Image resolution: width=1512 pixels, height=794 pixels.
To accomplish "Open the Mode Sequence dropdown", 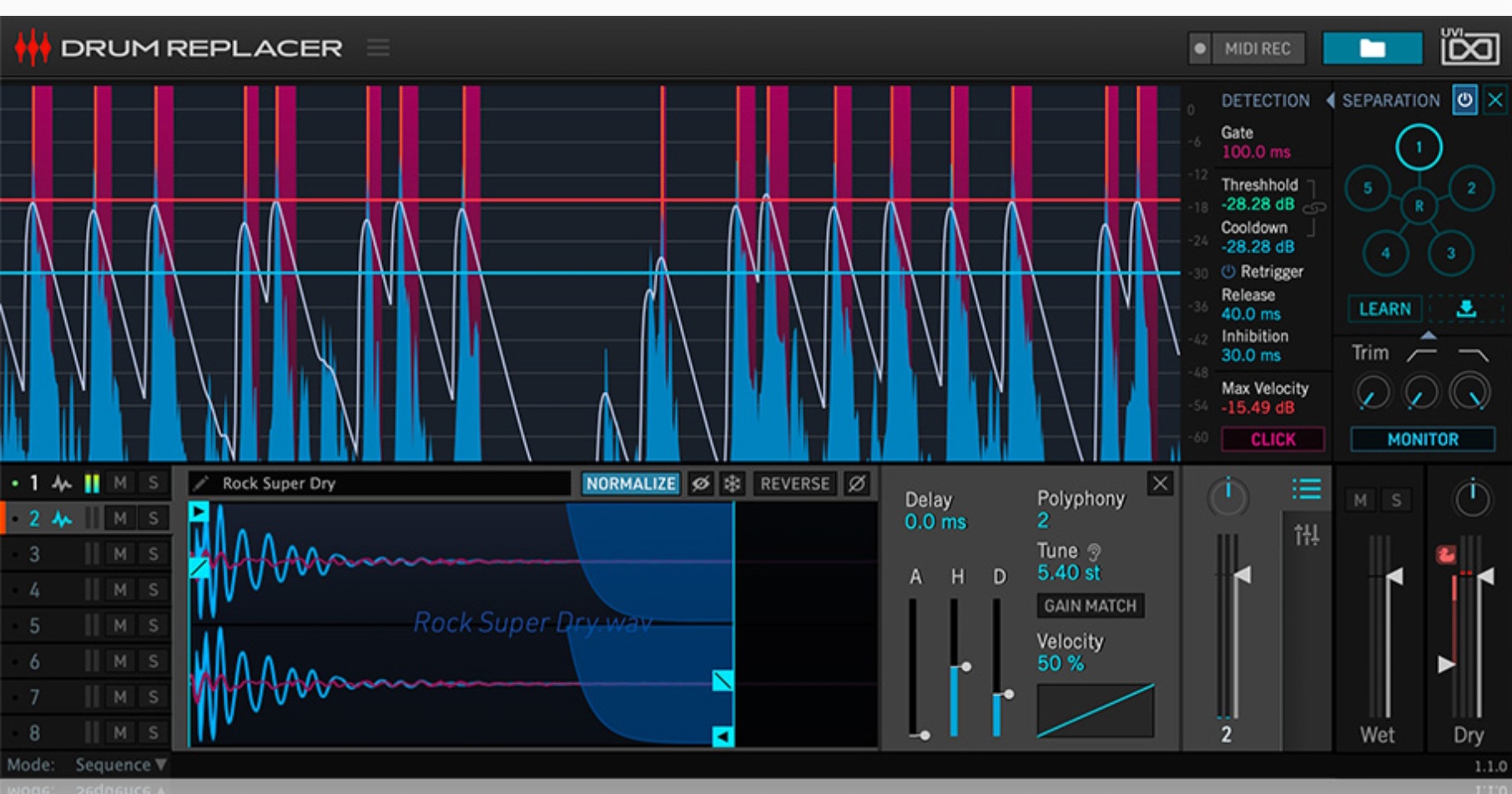I will click(x=121, y=765).
